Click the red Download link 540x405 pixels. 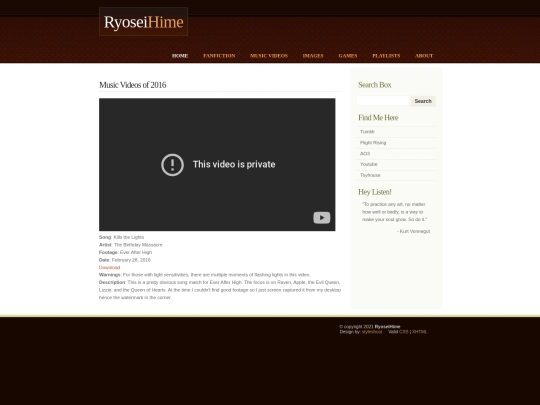[x=110, y=267]
